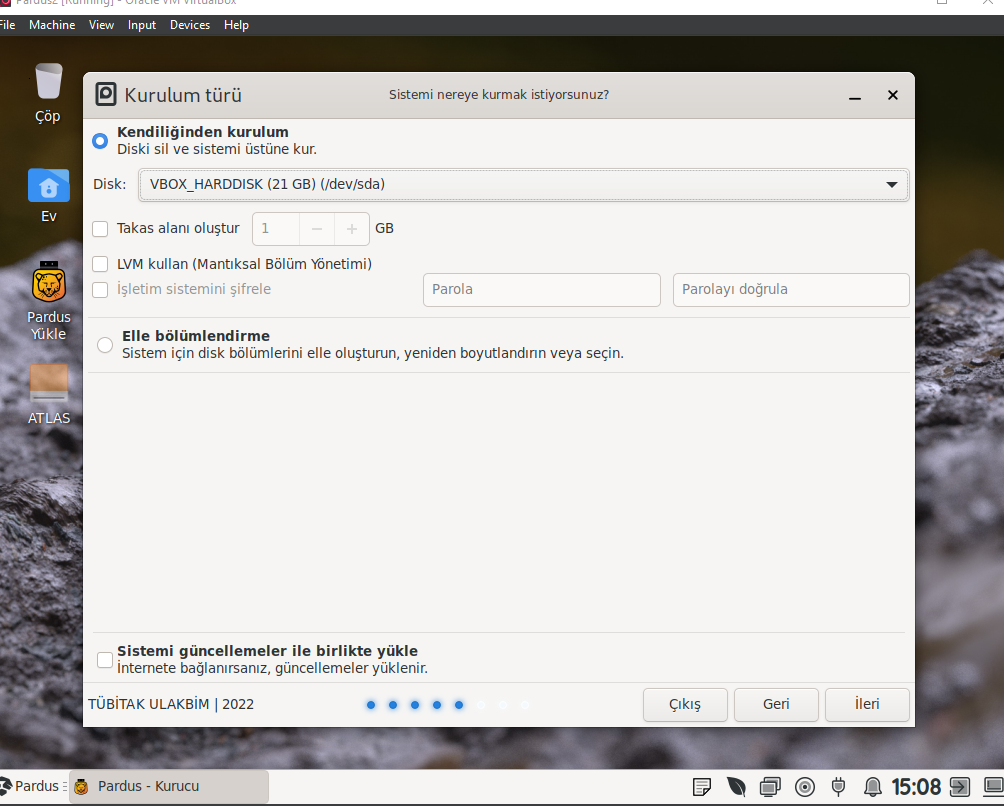This screenshot has height=806, width=1004.
Task: Open the Disk VBOX_HARDDISK dropdown
Action: [x=524, y=184]
